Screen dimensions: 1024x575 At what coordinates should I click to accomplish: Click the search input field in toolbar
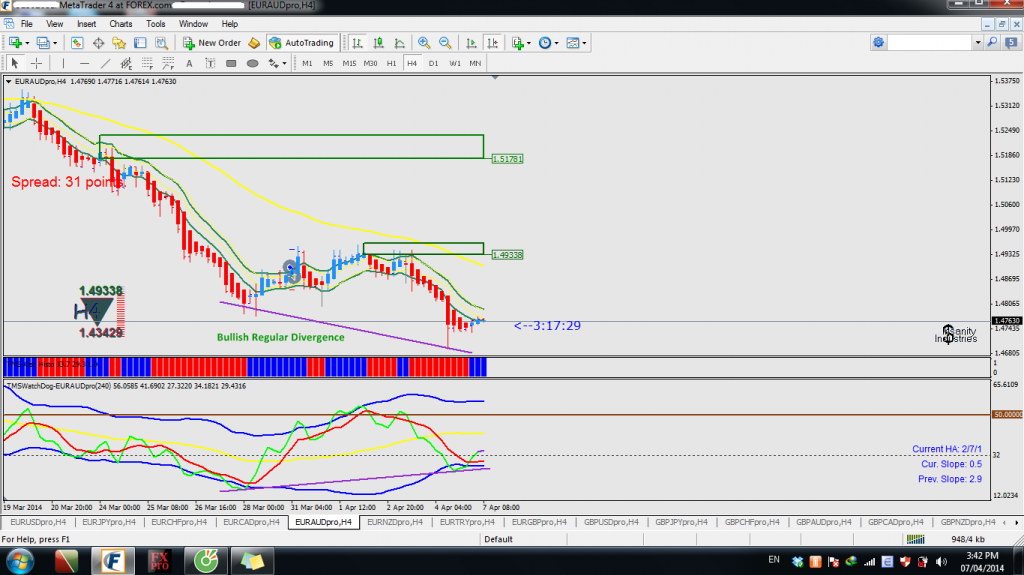click(930, 42)
